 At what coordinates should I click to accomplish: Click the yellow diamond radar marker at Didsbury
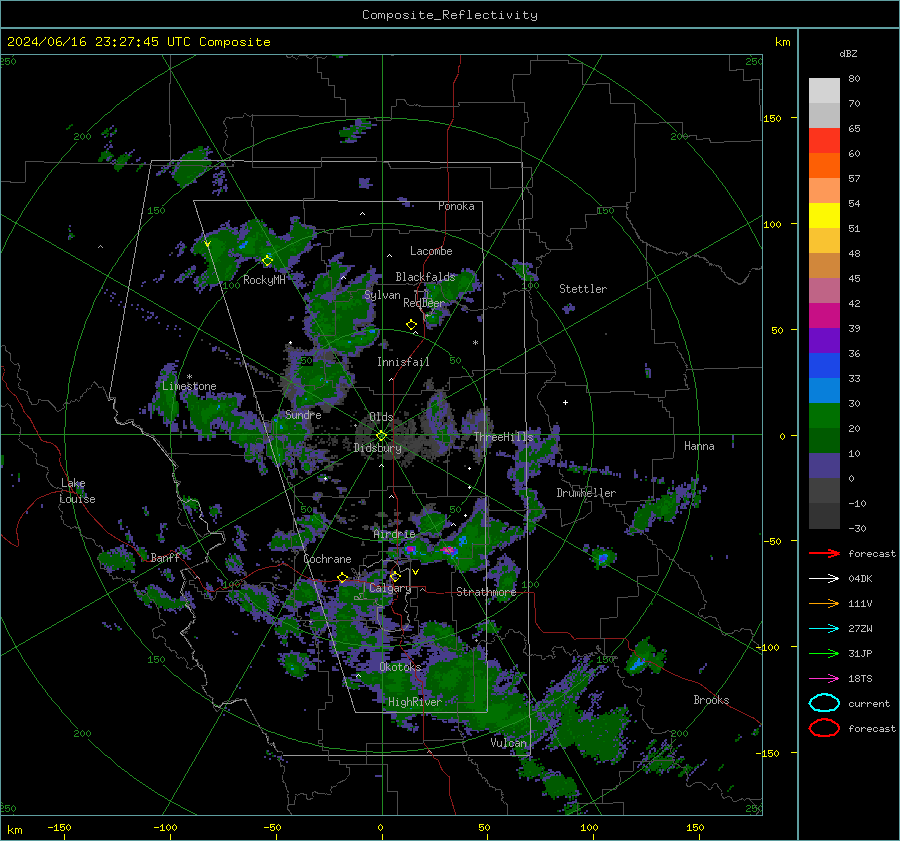(x=381, y=436)
